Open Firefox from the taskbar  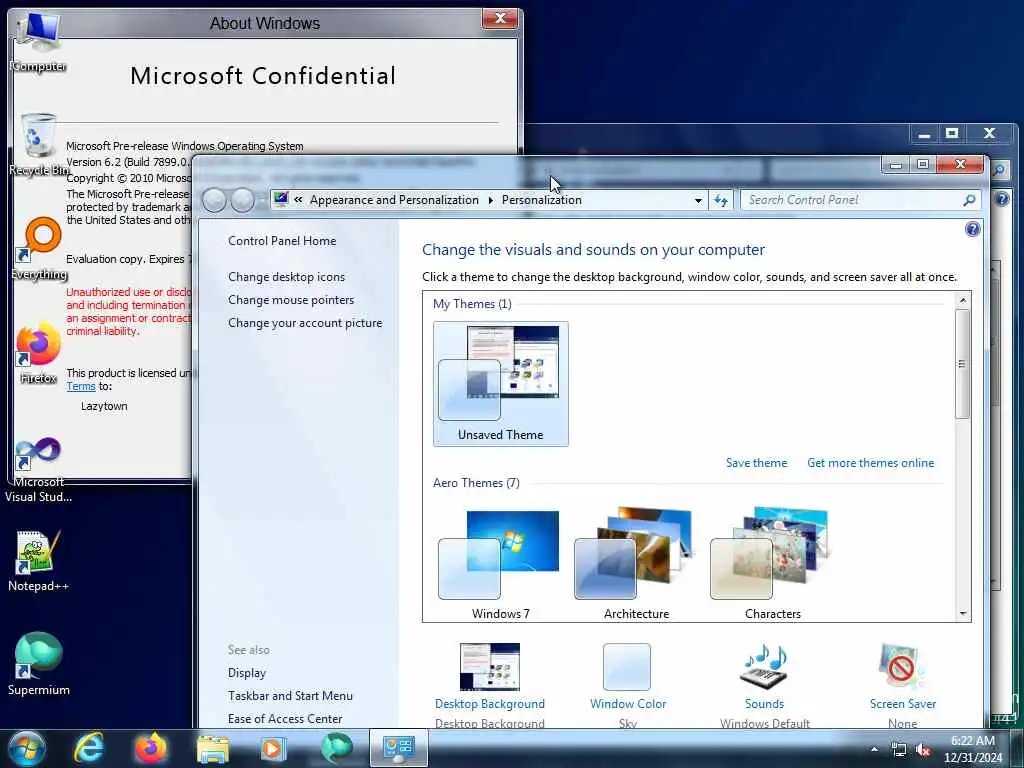pyautogui.click(x=150, y=748)
